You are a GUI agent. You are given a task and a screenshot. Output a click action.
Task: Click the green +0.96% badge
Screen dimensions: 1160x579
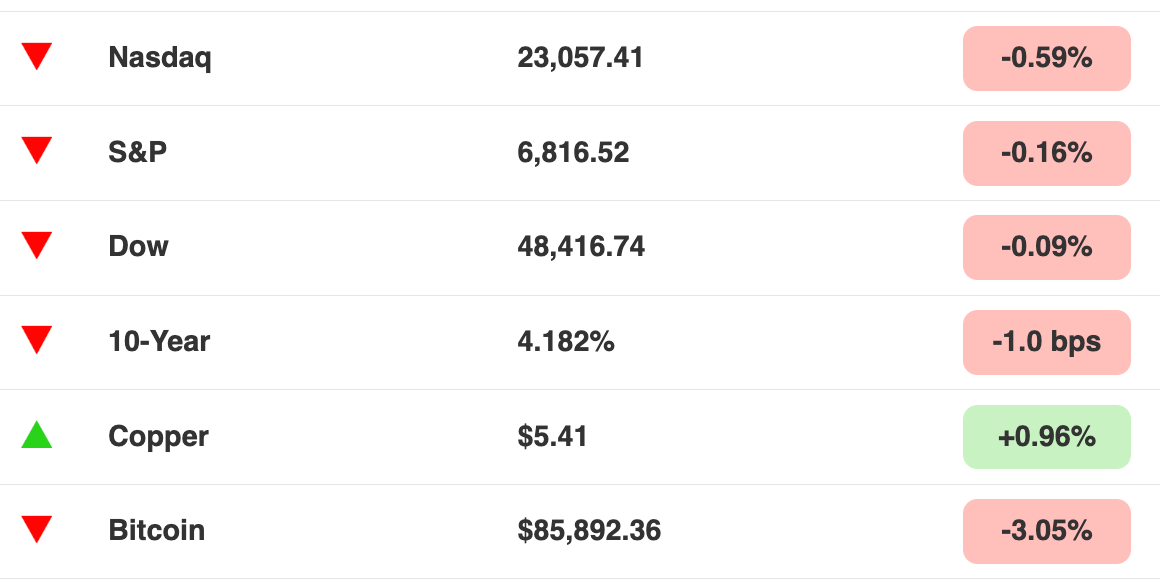[x=1046, y=437]
